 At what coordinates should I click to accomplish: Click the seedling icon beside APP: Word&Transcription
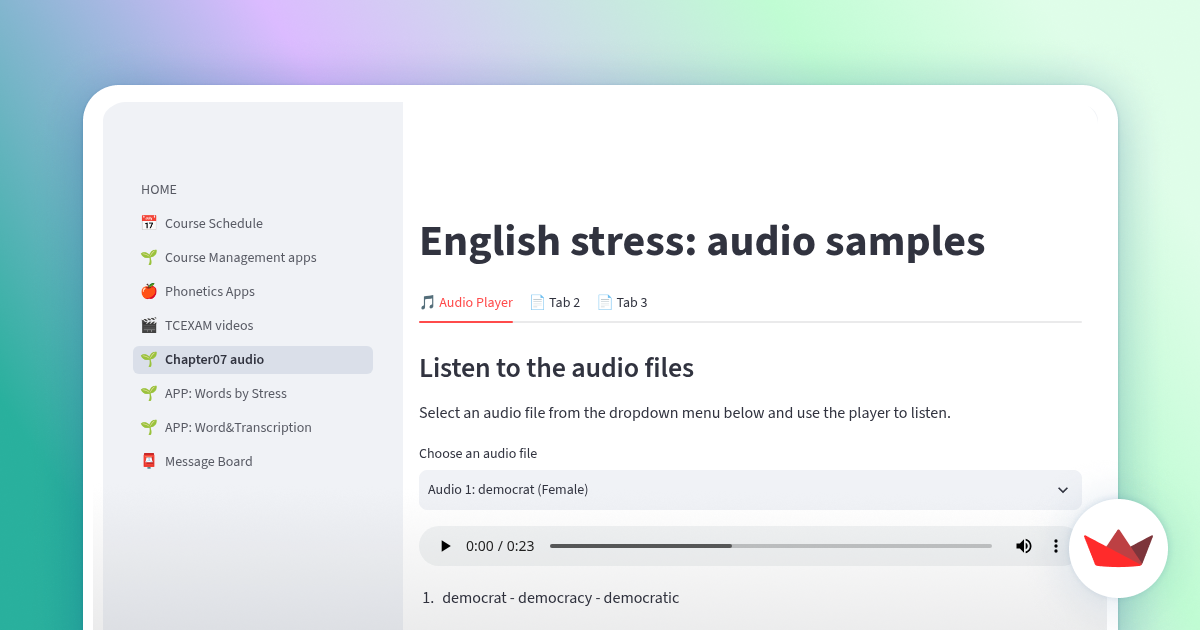point(149,427)
